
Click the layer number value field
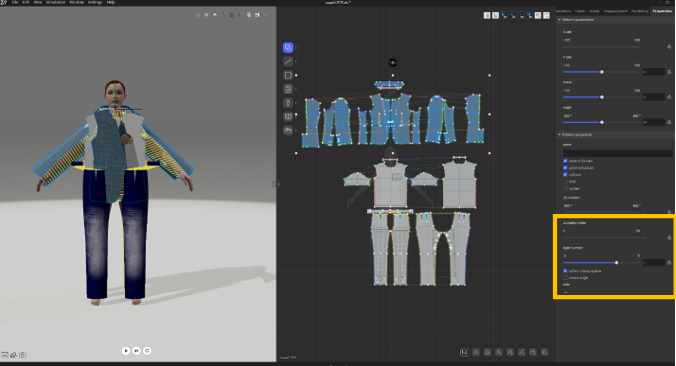(x=654, y=263)
